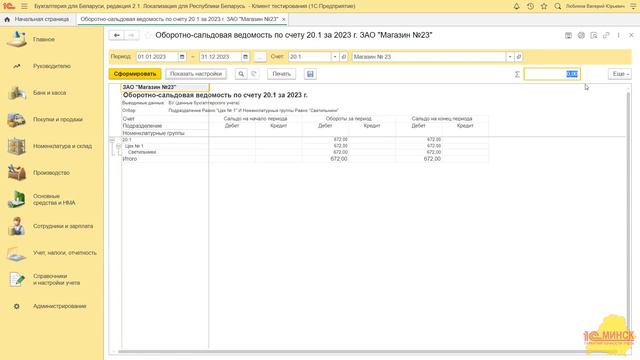Open the main hamburger menu

coord(24,6)
